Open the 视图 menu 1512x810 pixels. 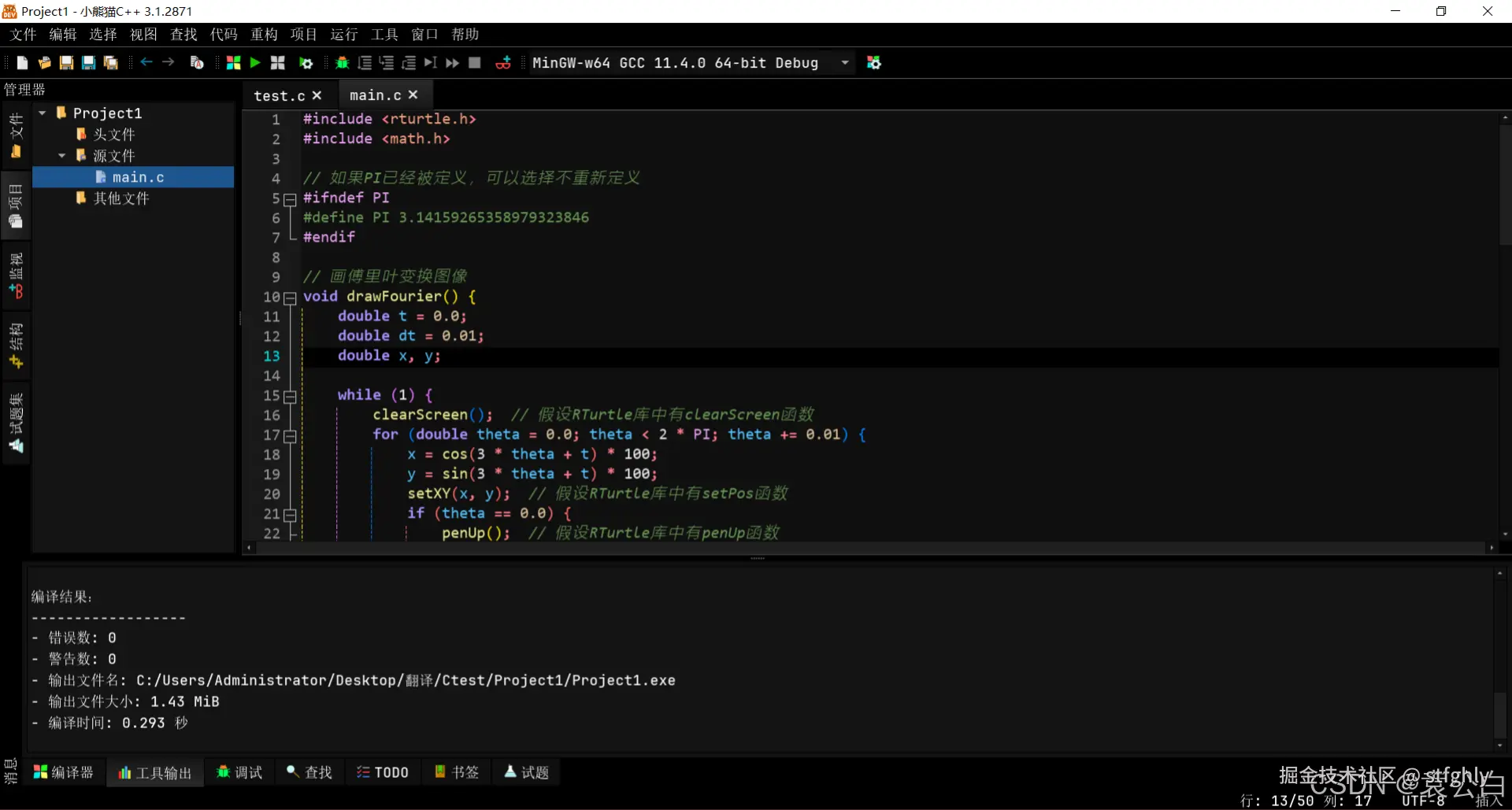tap(143, 35)
